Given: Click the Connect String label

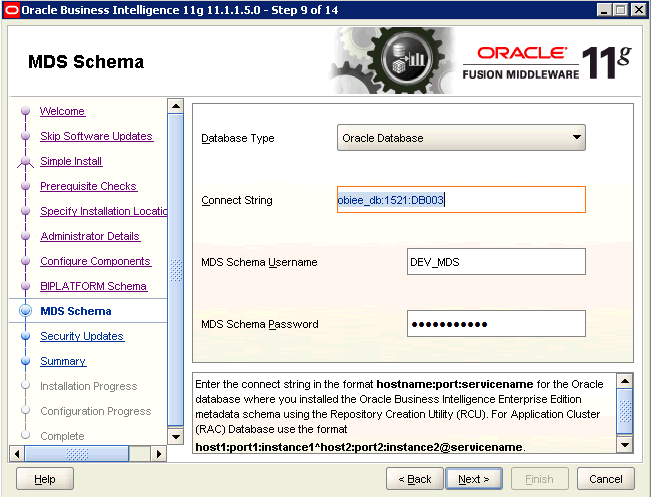Looking at the screenshot, I should [x=237, y=200].
